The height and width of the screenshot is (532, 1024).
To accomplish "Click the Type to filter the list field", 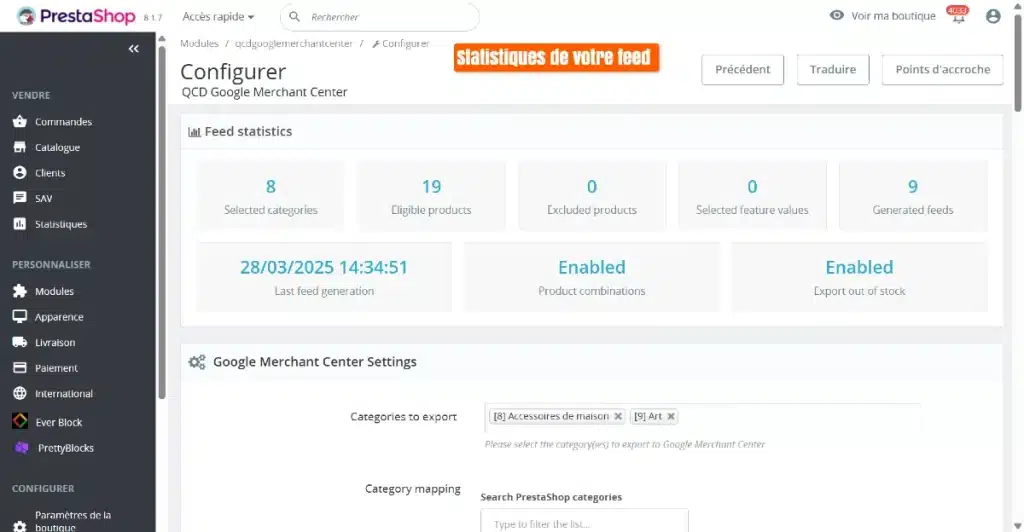I will pyautogui.click(x=584, y=523).
